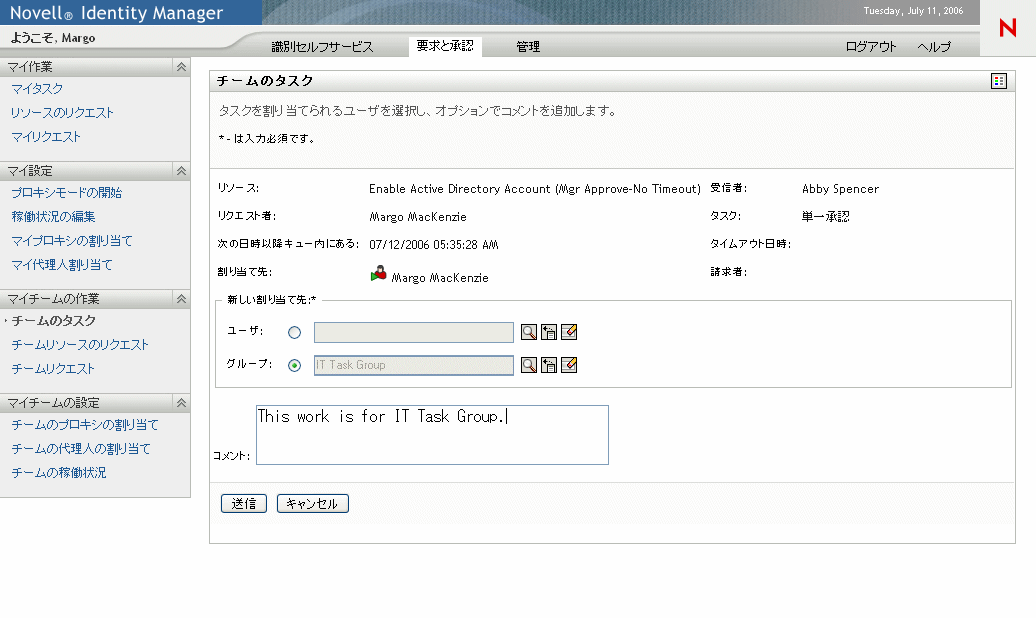Open the プロキシモードの開始 link
Viewport: 1036px width, 618px height.
tap(66, 192)
